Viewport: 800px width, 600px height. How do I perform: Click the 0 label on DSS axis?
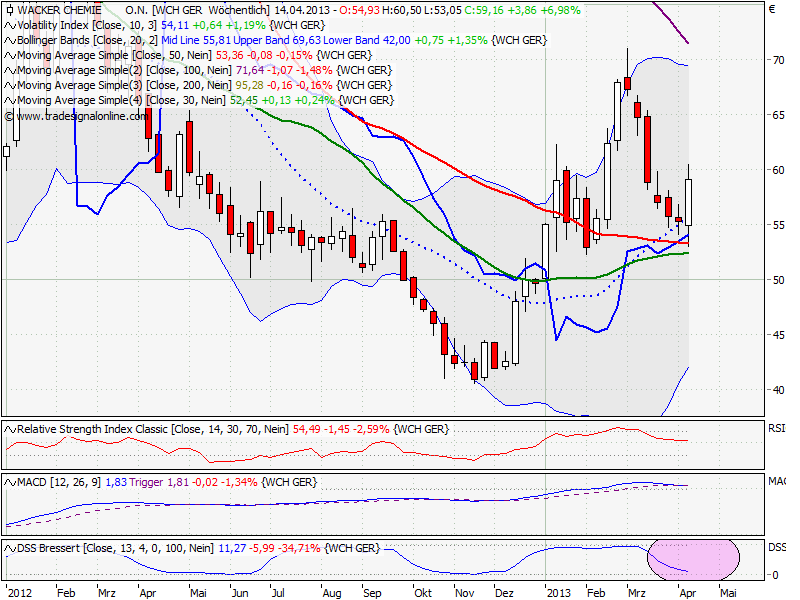tap(776, 575)
